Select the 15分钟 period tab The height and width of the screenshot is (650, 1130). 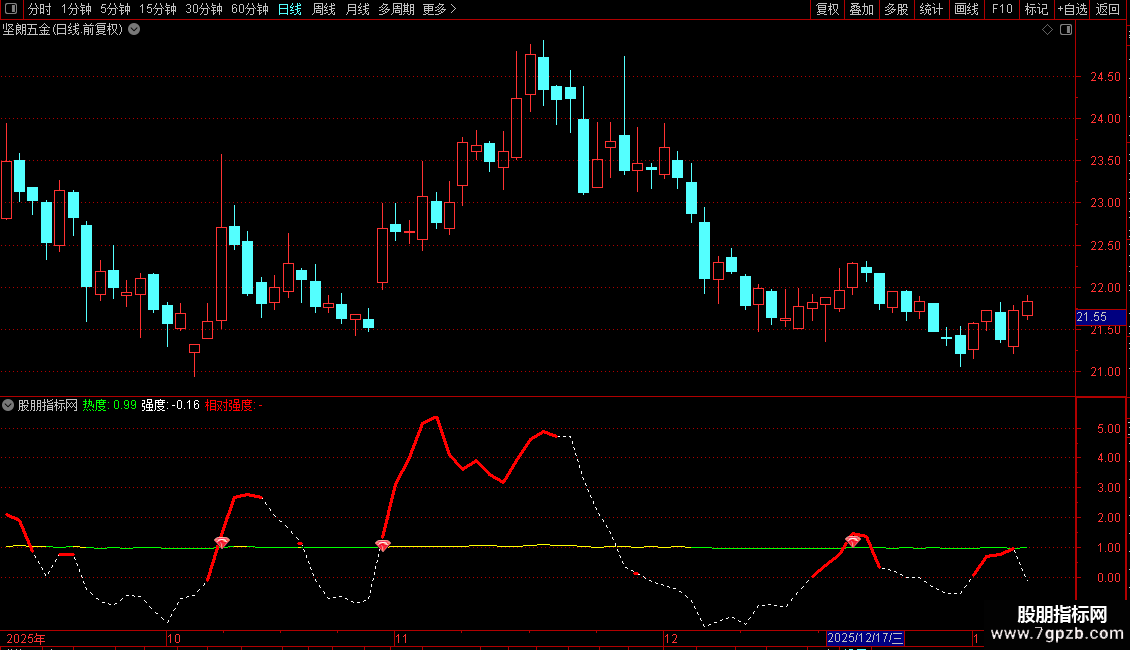(157, 9)
